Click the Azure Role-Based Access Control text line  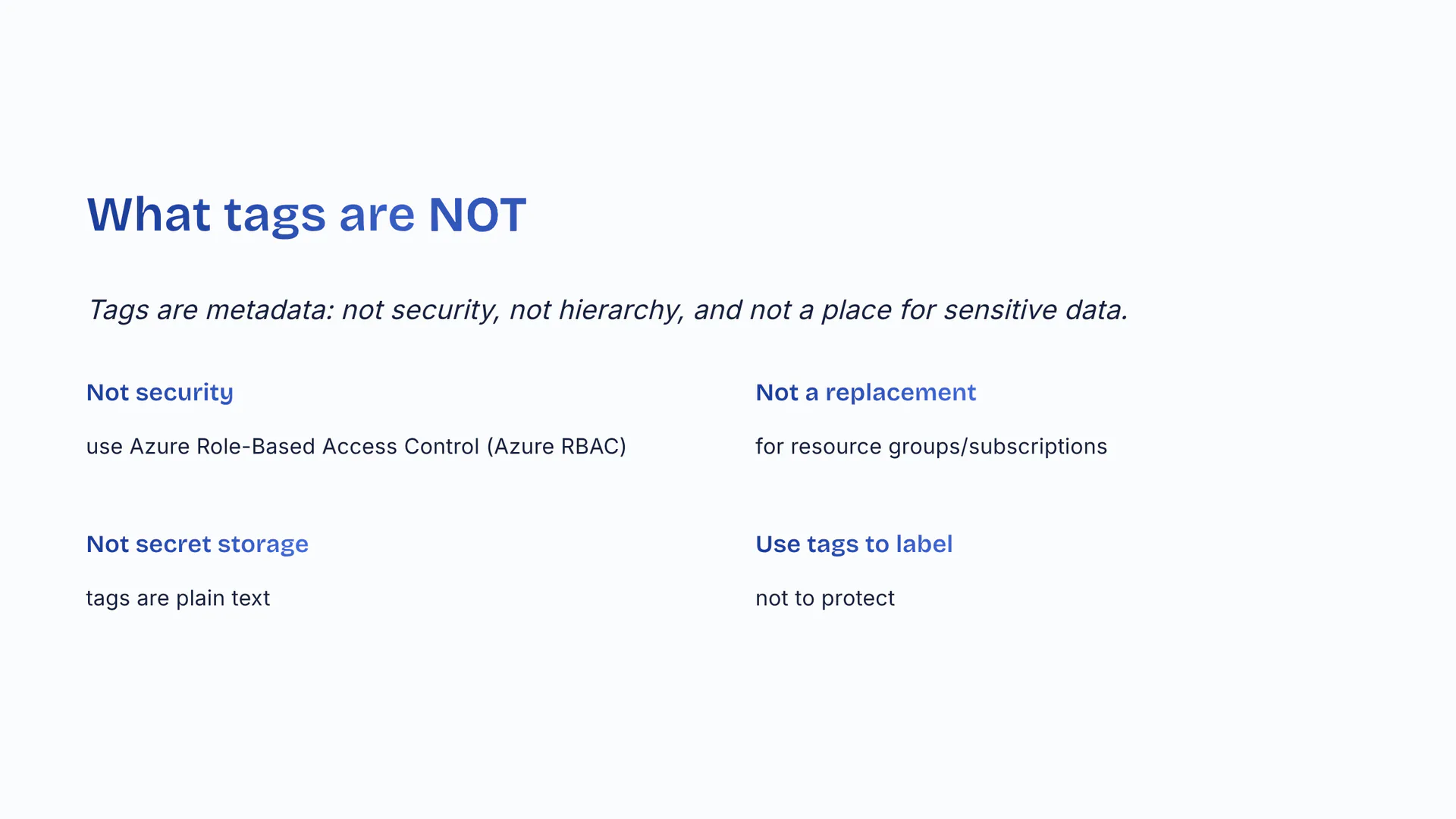tap(356, 447)
